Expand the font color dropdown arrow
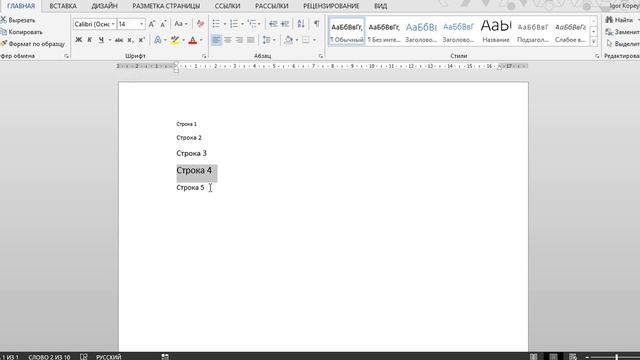 [201, 40]
